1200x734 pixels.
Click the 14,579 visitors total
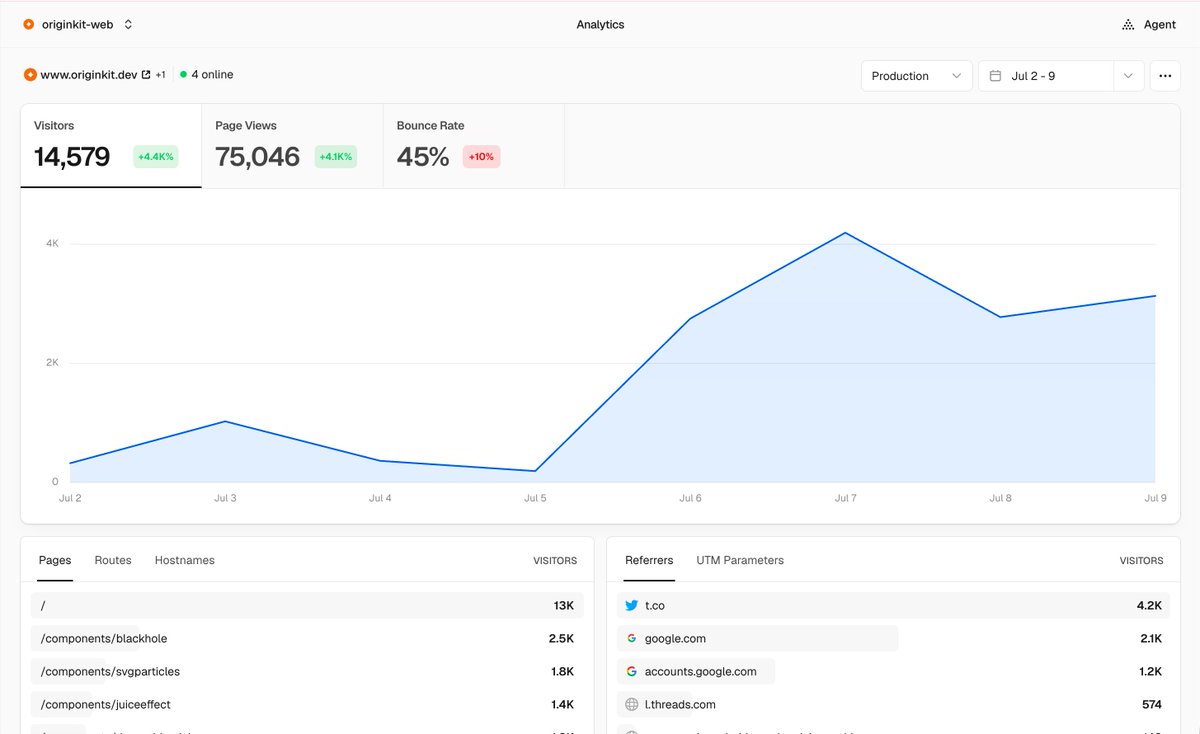click(x=72, y=157)
